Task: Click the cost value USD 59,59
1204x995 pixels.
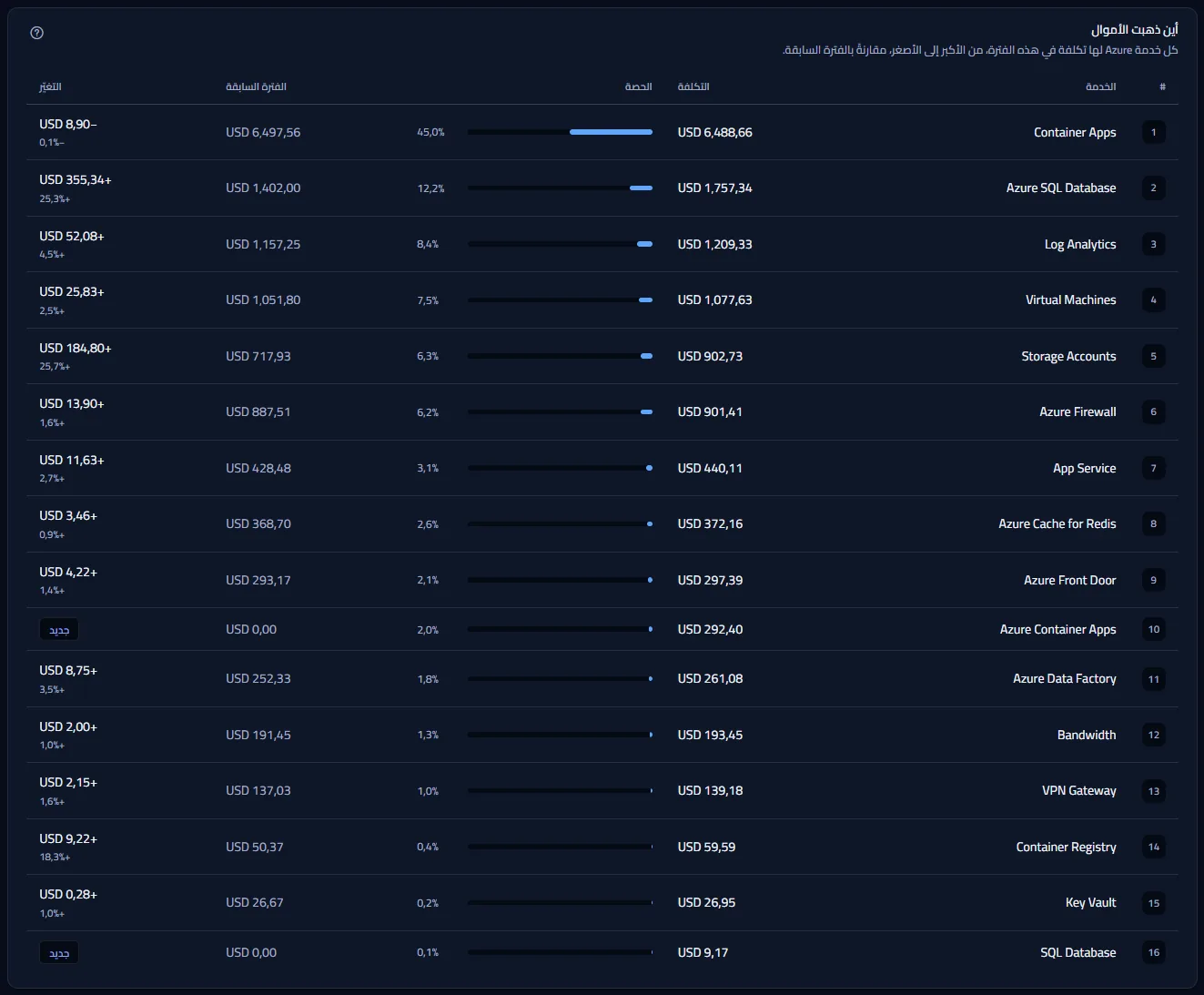Action: tap(706, 847)
